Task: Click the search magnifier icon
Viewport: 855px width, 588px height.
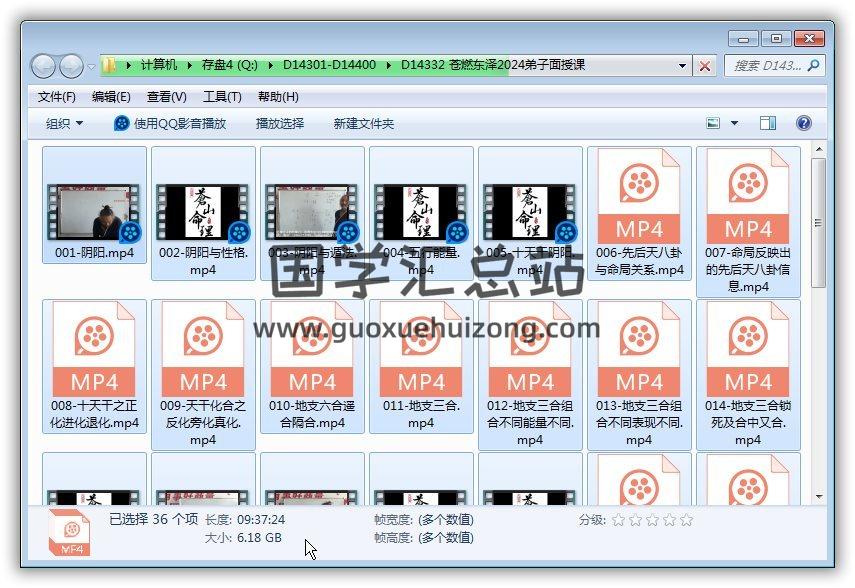Action: pos(813,65)
